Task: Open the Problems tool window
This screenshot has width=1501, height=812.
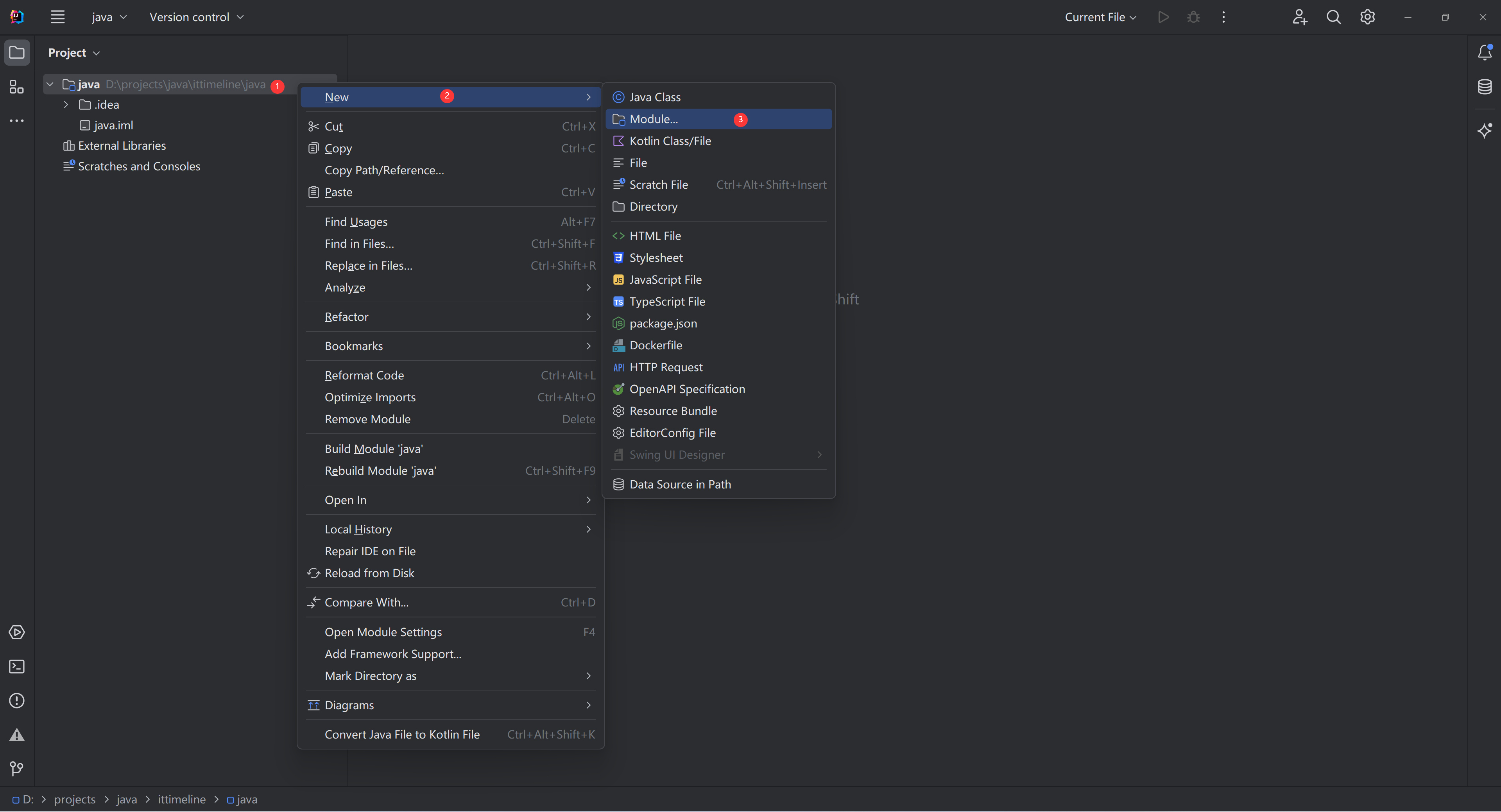Action: [x=17, y=700]
